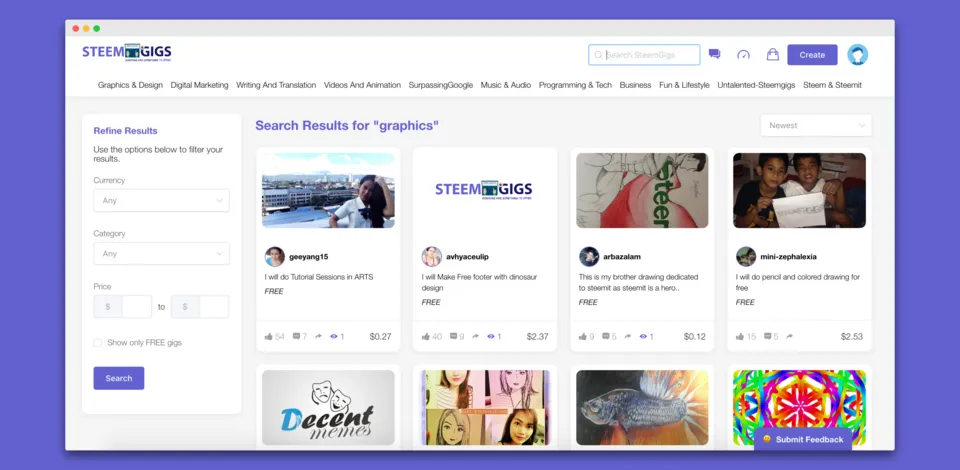Like the mini-zephalexia gig
Image resolution: width=960 pixels, height=470 pixels.
tap(740, 337)
